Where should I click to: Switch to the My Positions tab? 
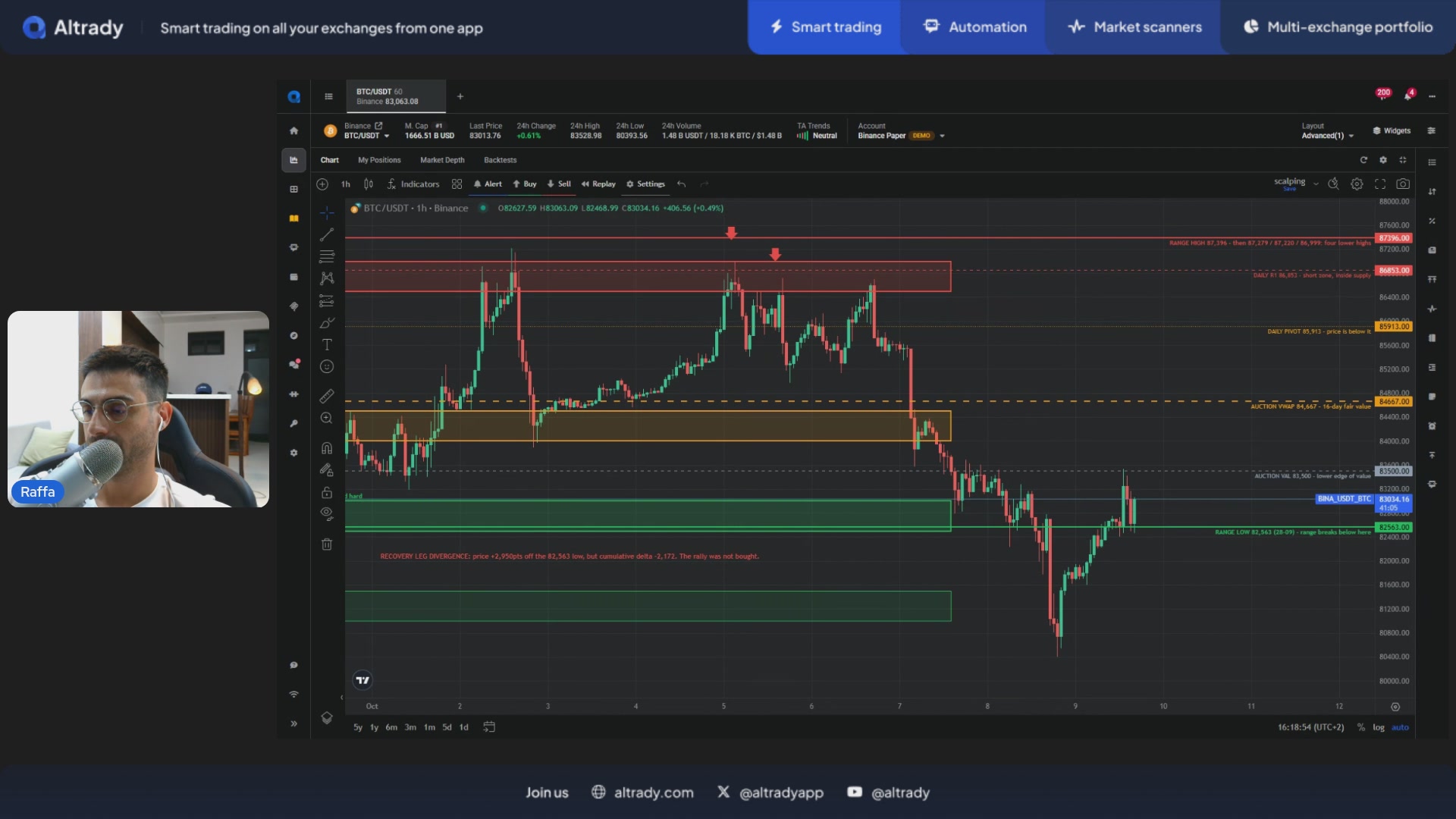379,160
